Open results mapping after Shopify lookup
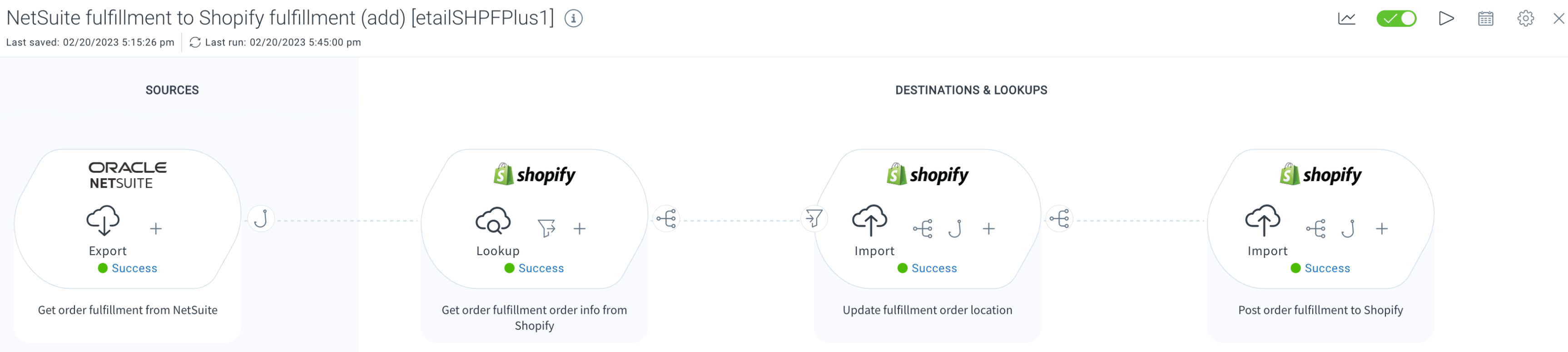This screenshot has width=1568, height=352. point(666,218)
